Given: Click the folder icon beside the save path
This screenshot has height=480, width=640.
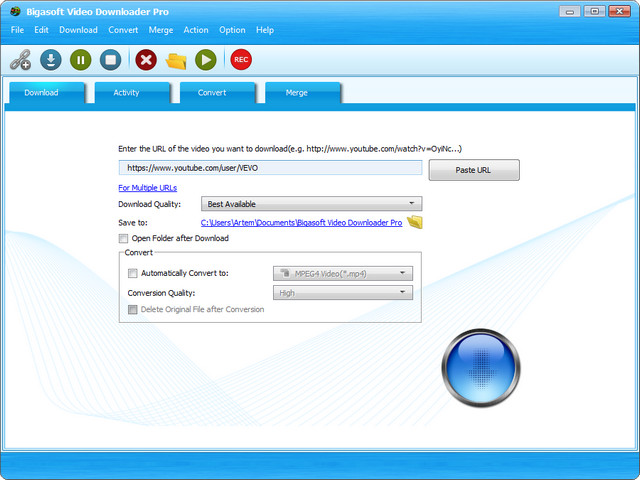Looking at the screenshot, I should [x=415, y=222].
